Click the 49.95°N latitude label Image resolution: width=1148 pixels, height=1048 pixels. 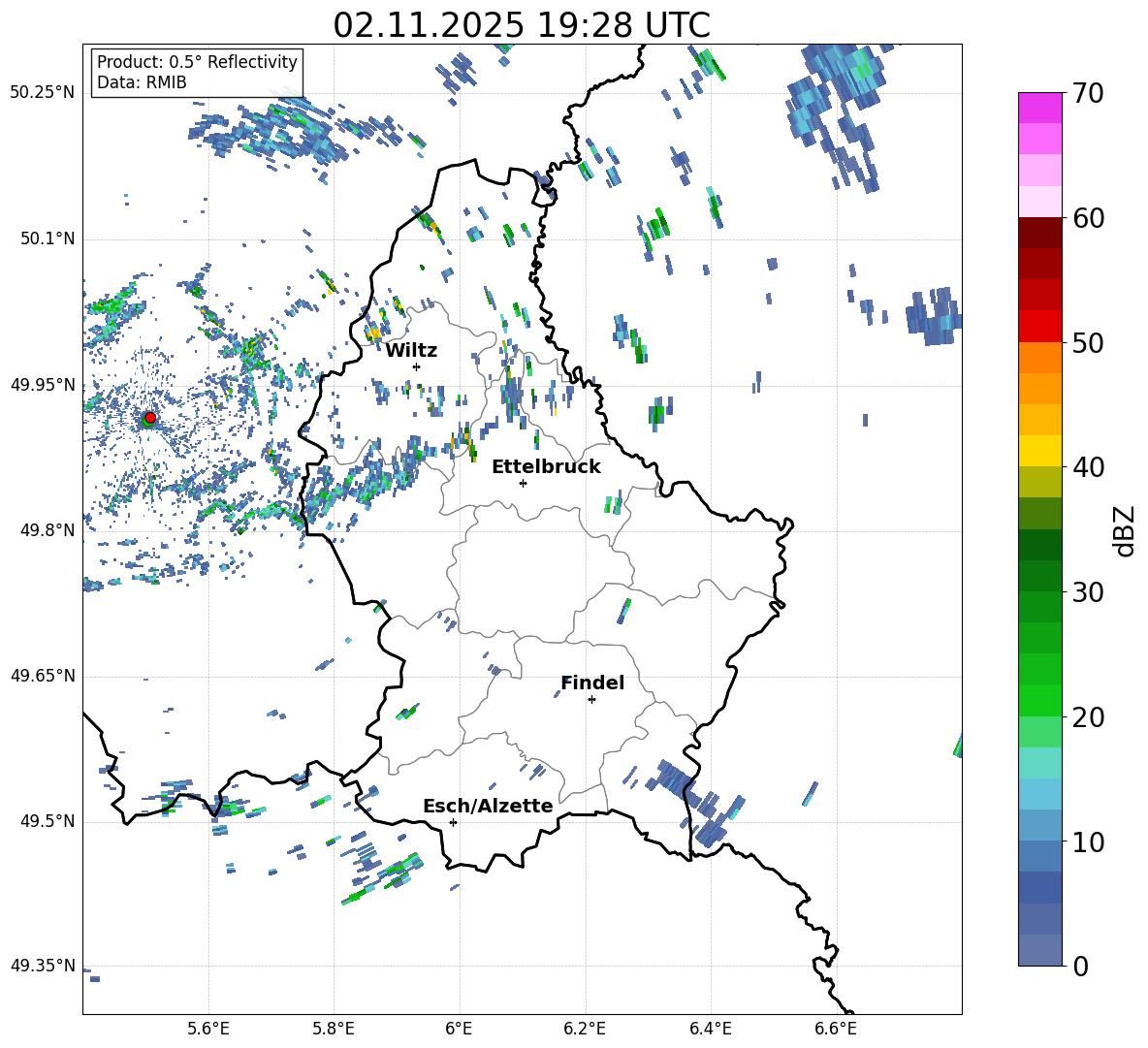click(43, 385)
